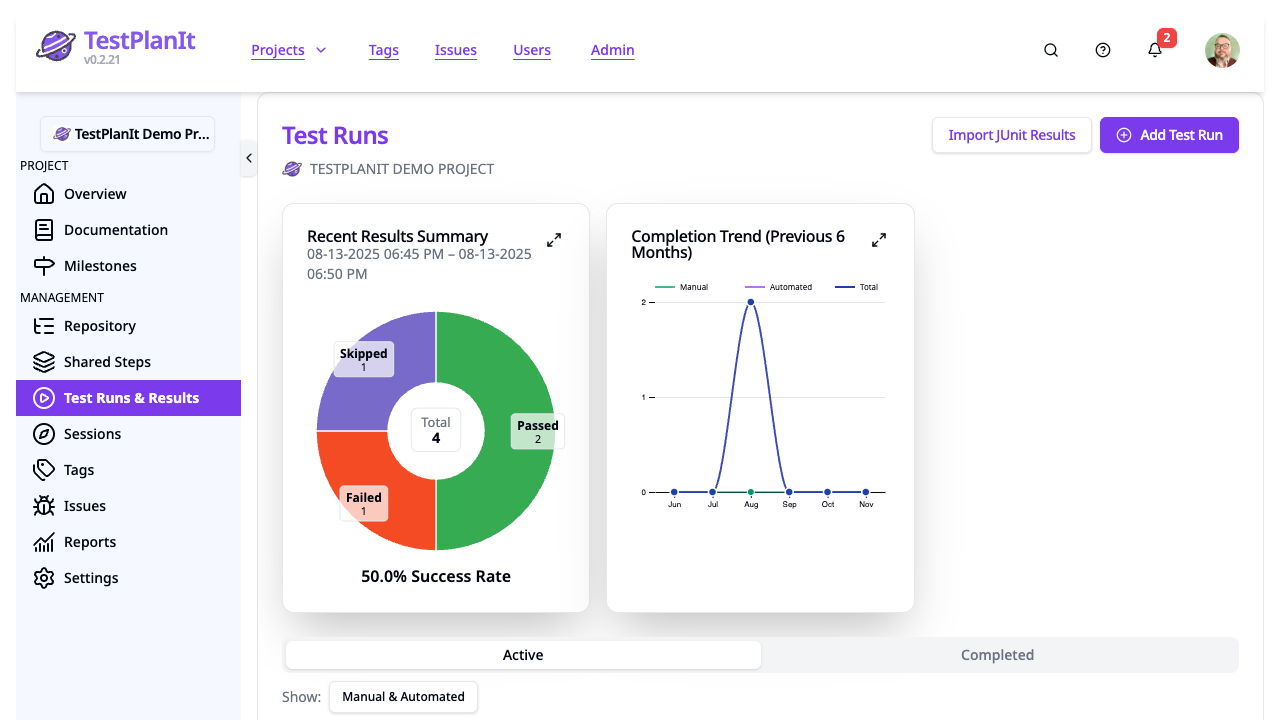Viewport: 1280px width, 720px height.
Task: Switch to the Completed test runs tab
Action: [997, 654]
